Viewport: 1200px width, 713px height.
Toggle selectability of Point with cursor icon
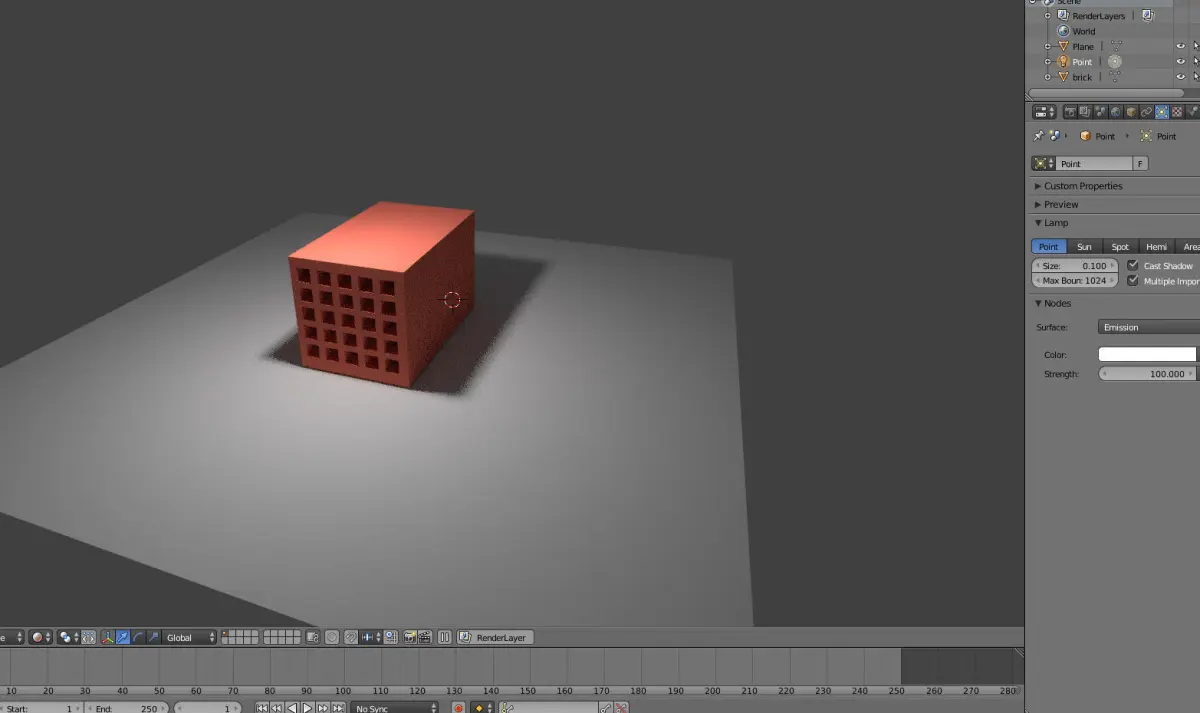[1196, 61]
